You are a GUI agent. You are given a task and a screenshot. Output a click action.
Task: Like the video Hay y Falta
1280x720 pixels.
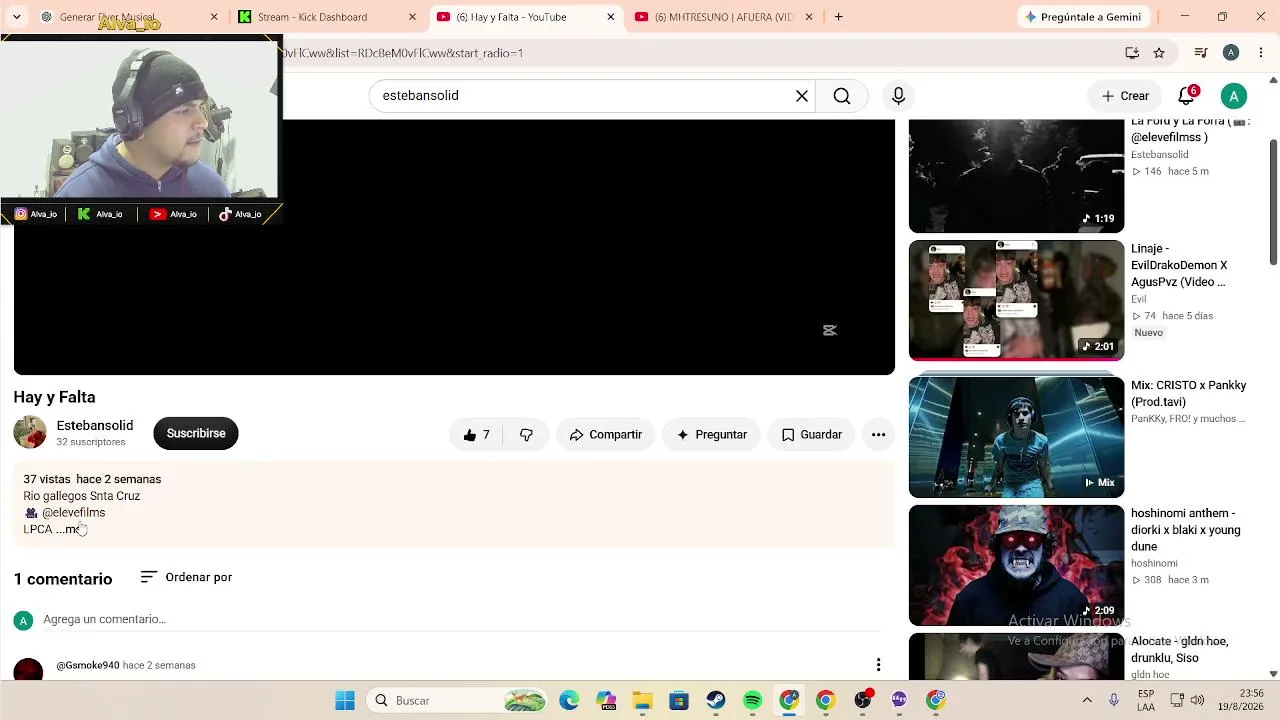pyautogui.click(x=476, y=435)
